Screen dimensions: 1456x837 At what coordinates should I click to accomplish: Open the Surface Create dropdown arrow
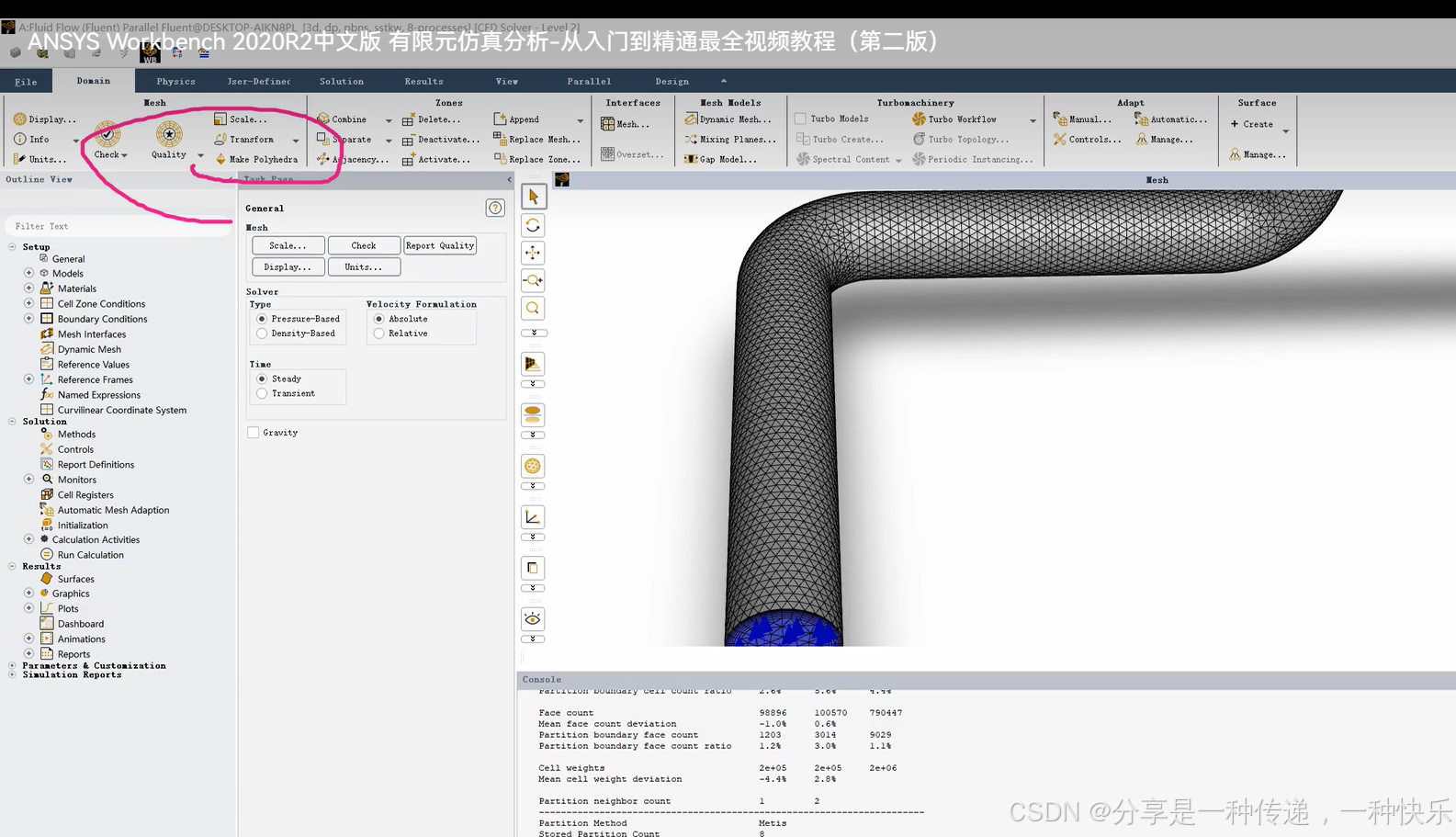click(x=1285, y=131)
